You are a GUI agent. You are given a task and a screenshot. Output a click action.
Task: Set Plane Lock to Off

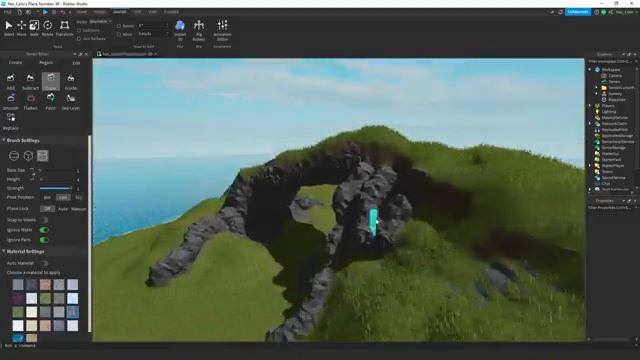[47, 209]
